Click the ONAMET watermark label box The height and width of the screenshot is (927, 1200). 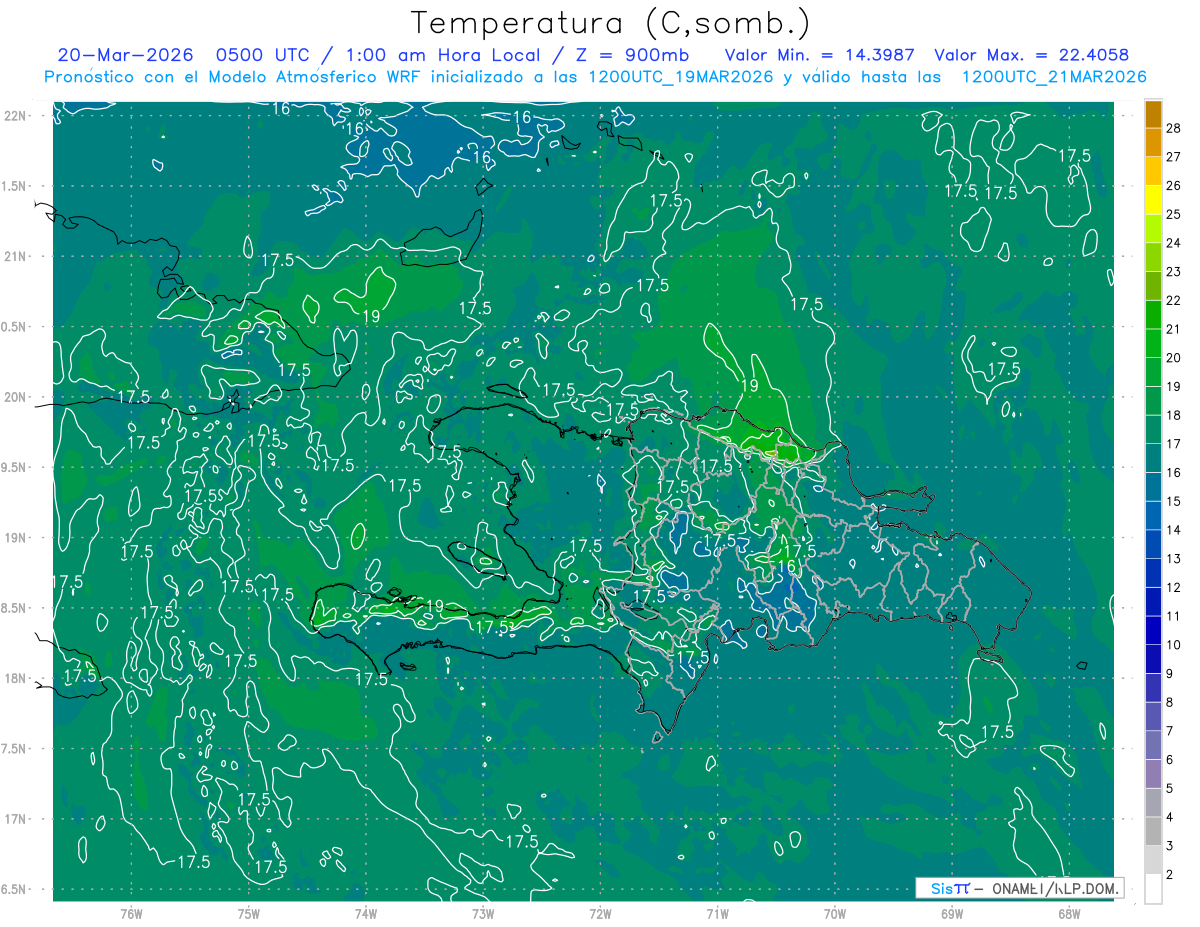point(1020,888)
